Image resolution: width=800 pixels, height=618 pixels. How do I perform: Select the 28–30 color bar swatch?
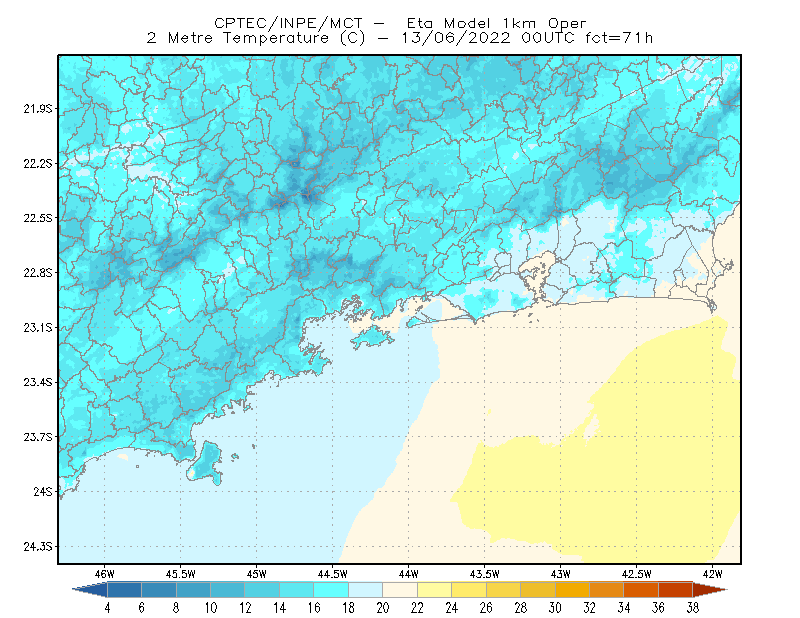pyautogui.click(x=538, y=590)
